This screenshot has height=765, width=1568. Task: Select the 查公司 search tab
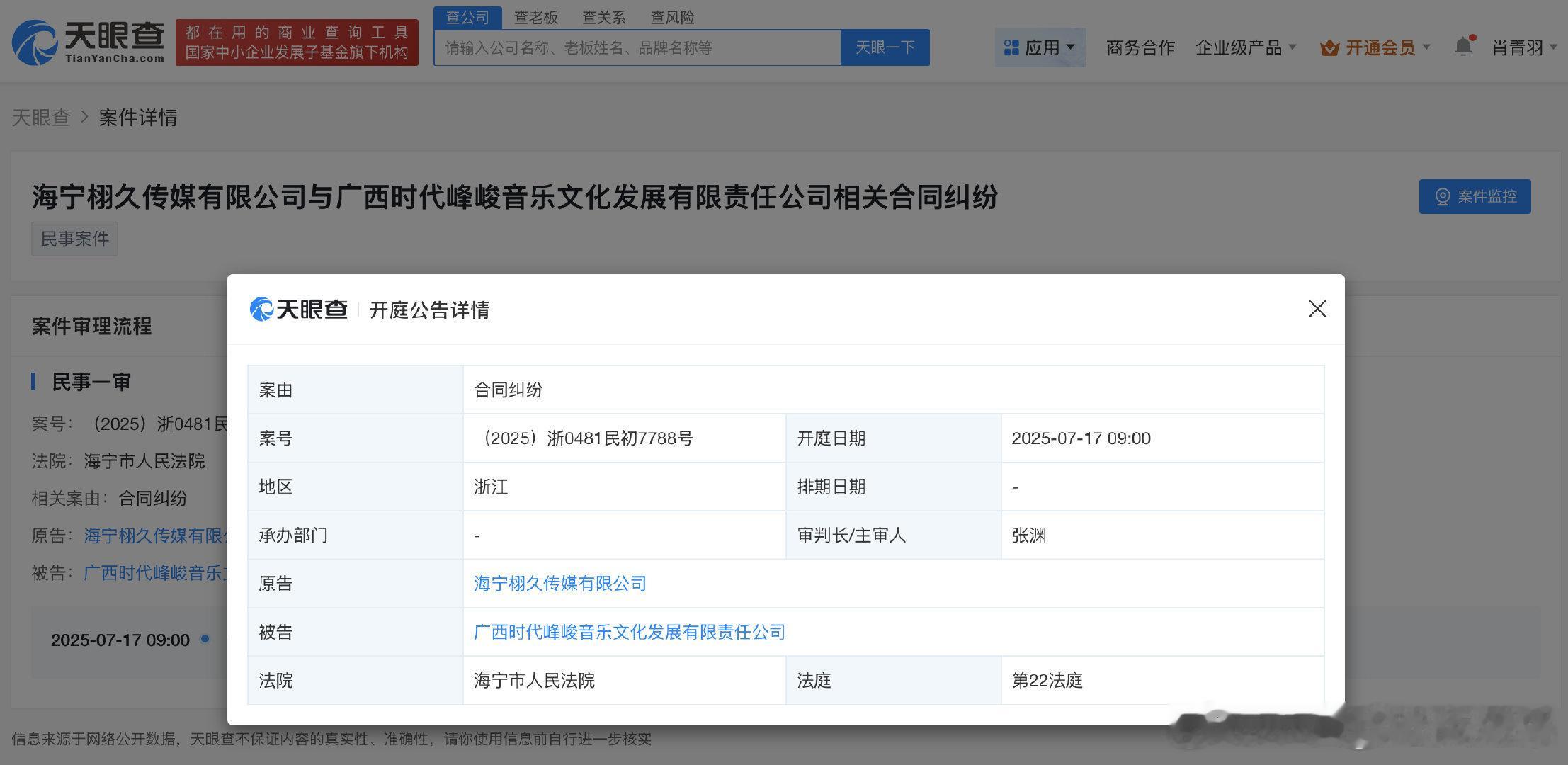coord(467,17)
